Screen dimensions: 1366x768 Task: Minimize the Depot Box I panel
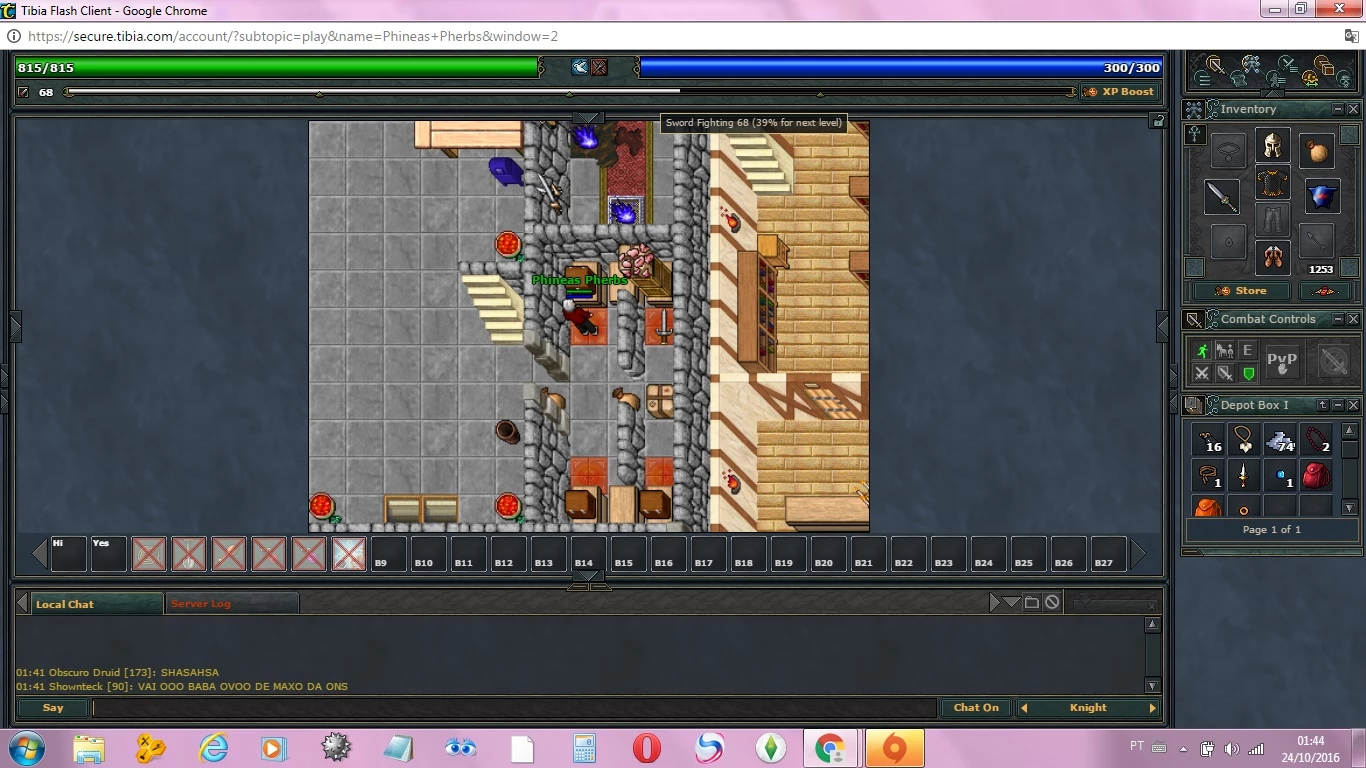(1337, 405)
